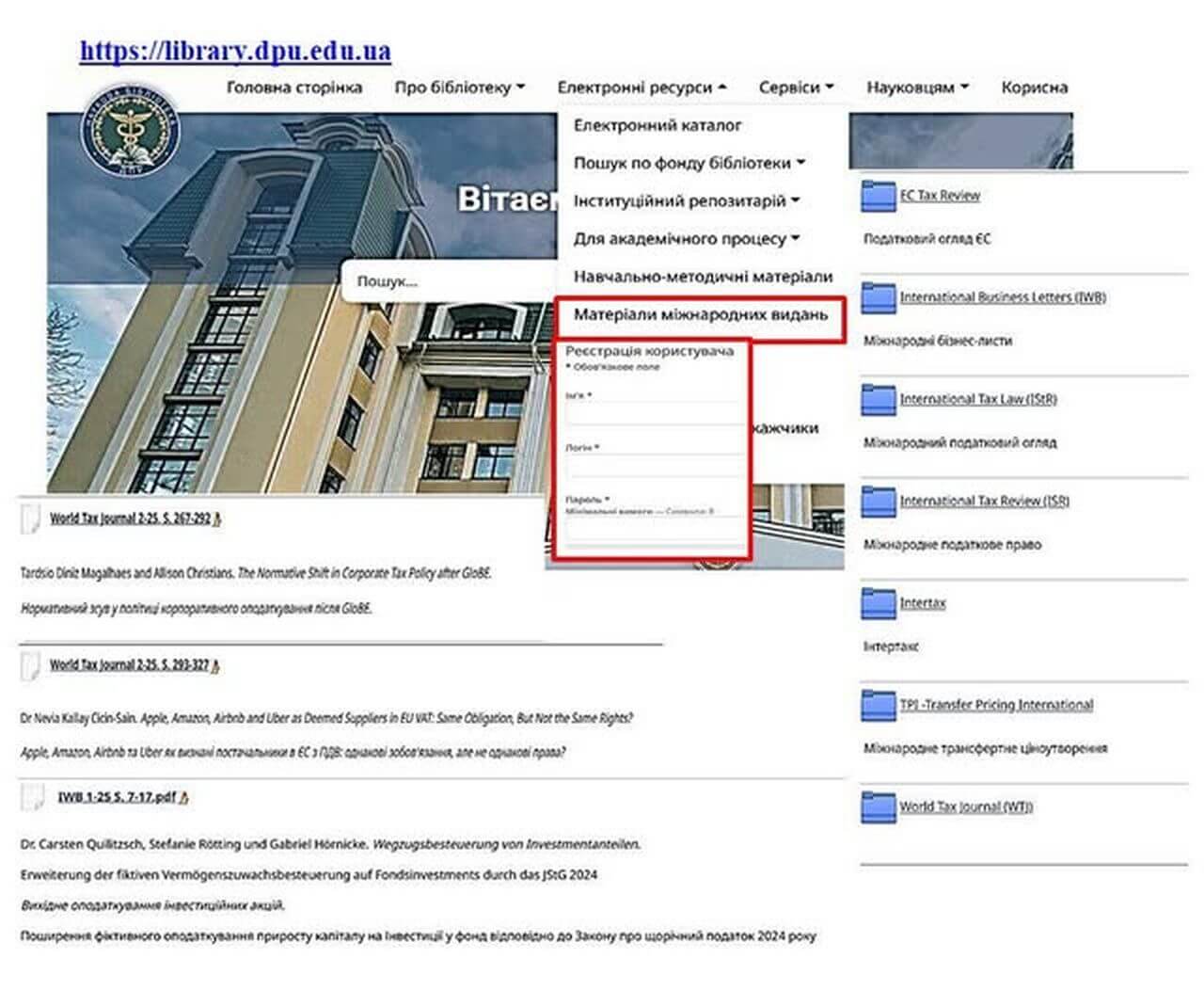Click the document icon beside IWB 1-25 pdf

[x=33, y=798]
